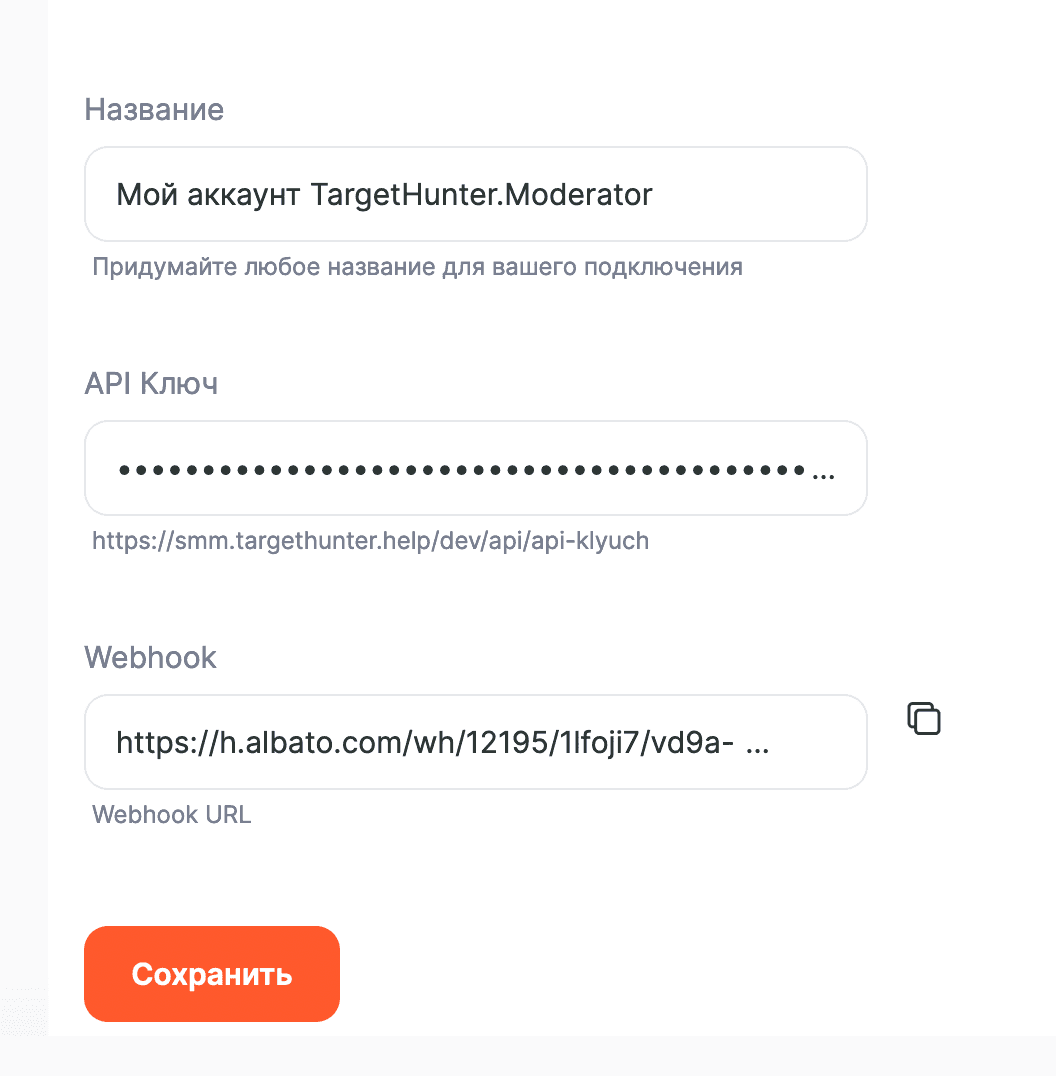
Task: Click the Название field label
Action: click(154, 110)
